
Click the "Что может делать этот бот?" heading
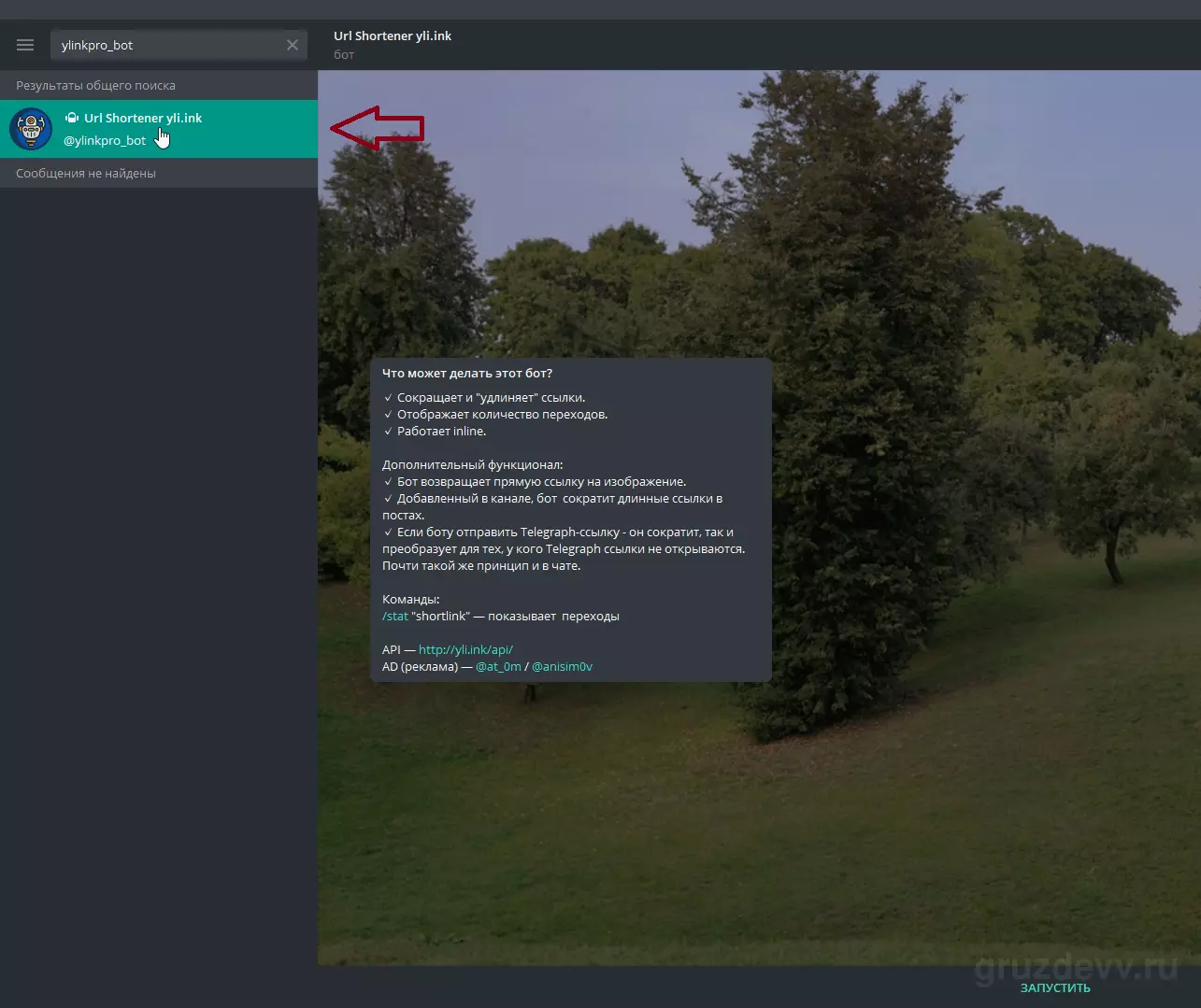pos(467,373)
